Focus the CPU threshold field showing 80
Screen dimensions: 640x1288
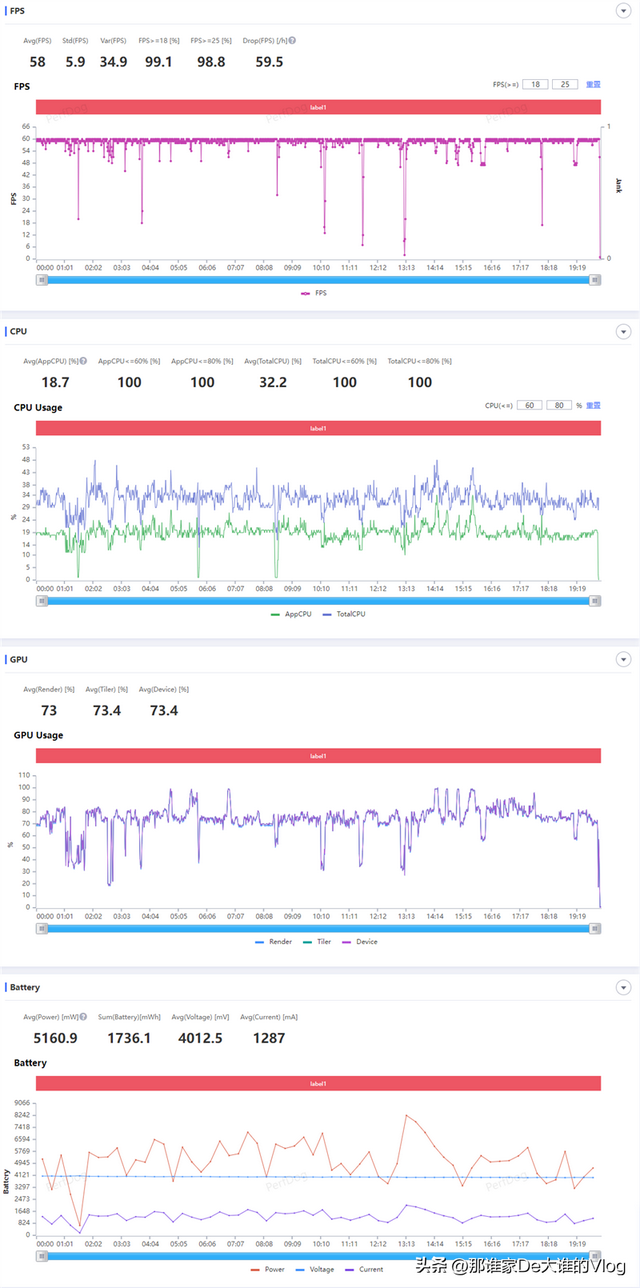[560, 405]
